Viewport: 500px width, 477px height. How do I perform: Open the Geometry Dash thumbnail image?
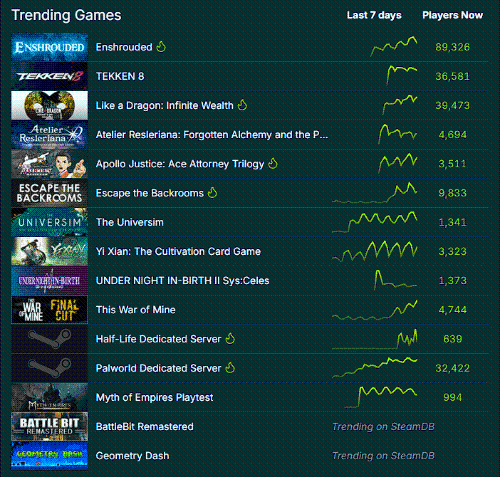click(x=49, y=455)
